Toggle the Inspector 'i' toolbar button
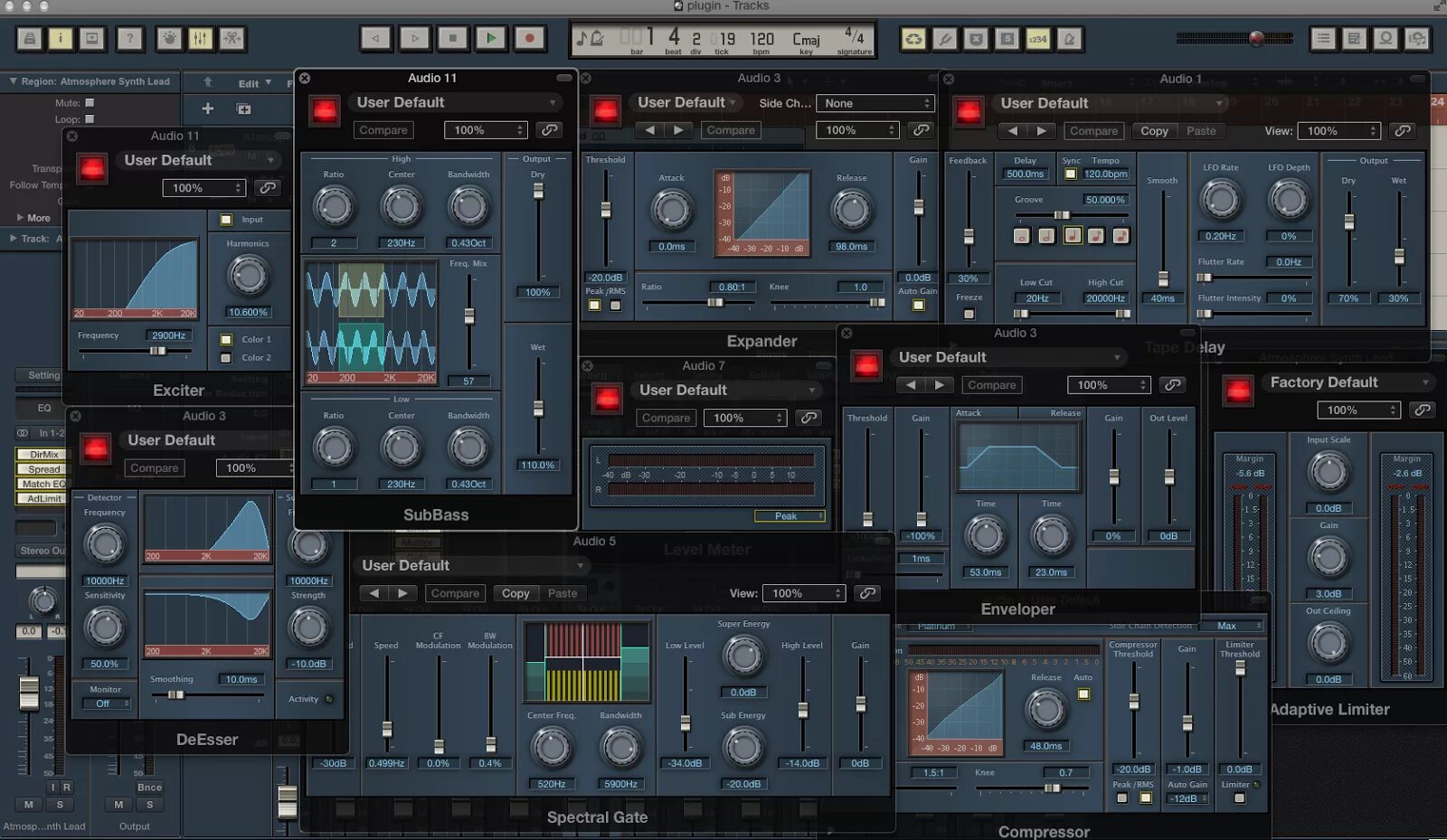Image resolution: width=1447 pixels, height=840 pixels. coord(61,39)
